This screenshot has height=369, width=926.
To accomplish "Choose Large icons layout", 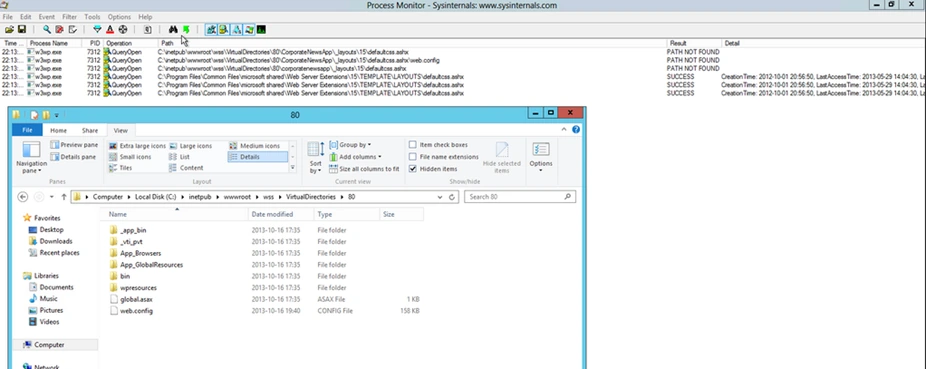I will [x=190, y=146].
